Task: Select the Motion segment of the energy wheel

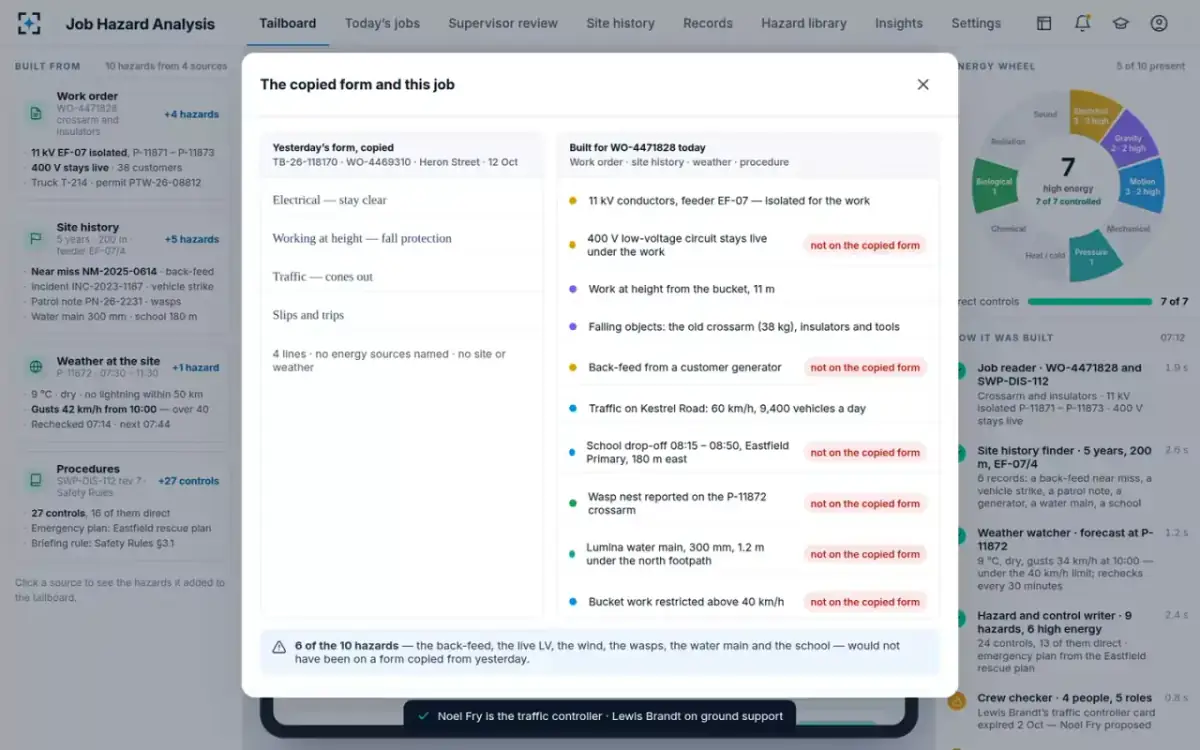Action: pyautogui.click(x=1144, y=186)
